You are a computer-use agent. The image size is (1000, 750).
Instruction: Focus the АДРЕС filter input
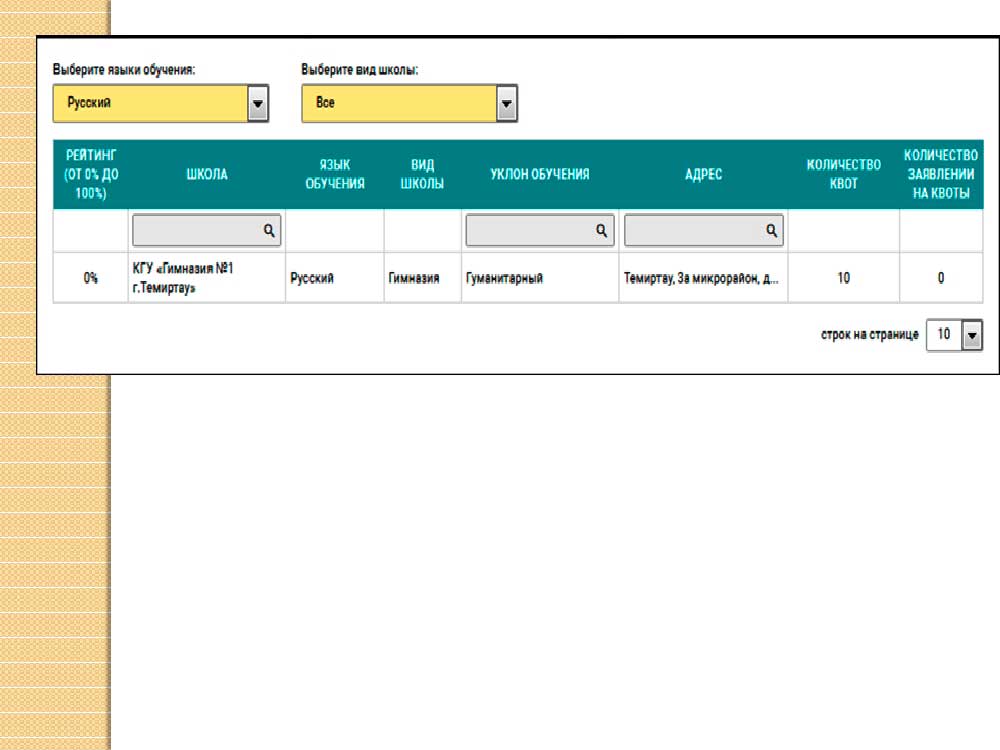[694, 230]
